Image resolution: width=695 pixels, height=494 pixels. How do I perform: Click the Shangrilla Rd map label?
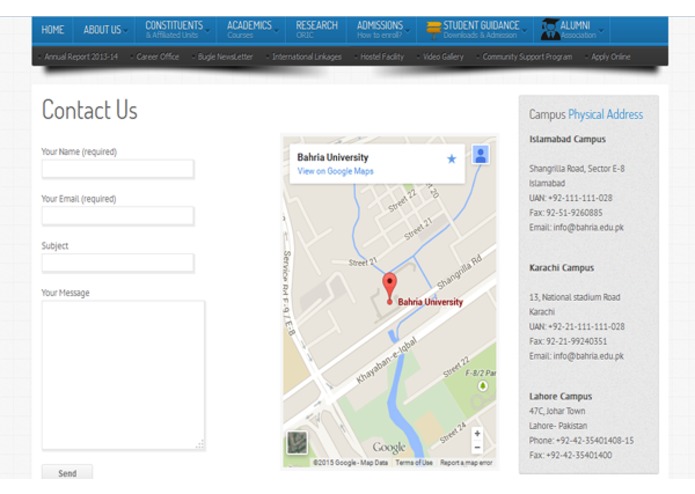[459, 272]
